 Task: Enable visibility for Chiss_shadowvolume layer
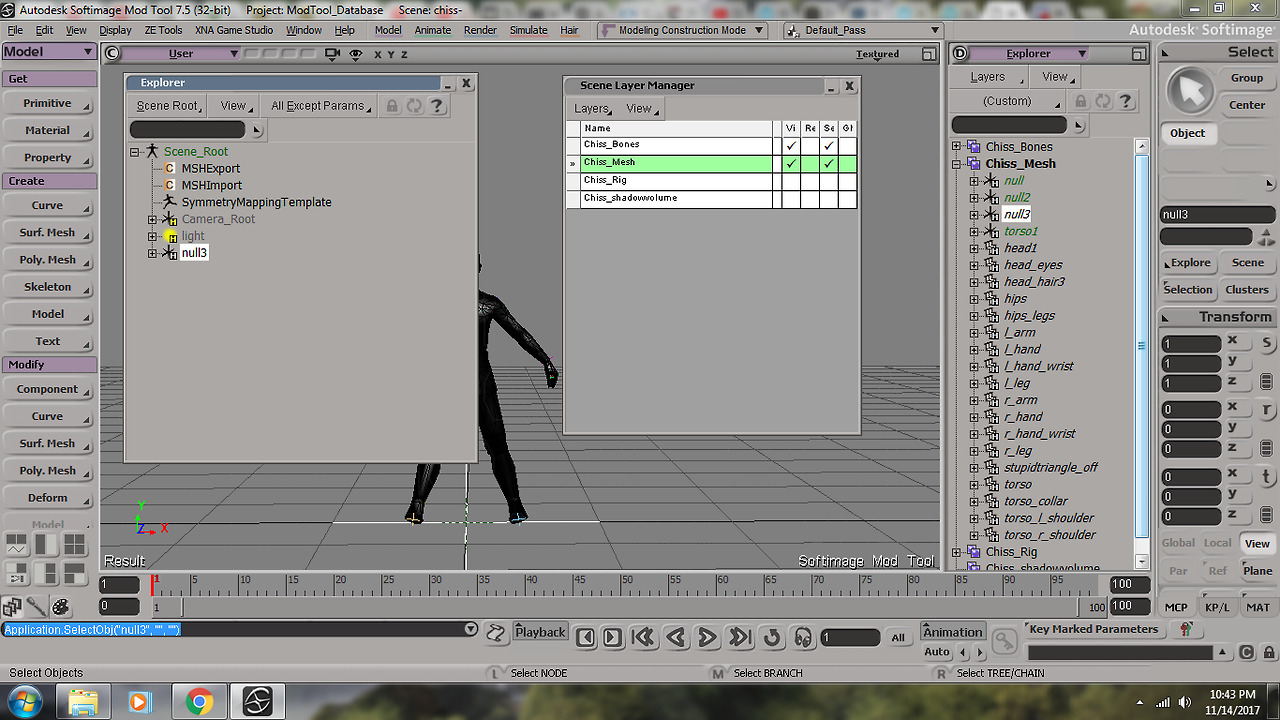coord(791,199)
